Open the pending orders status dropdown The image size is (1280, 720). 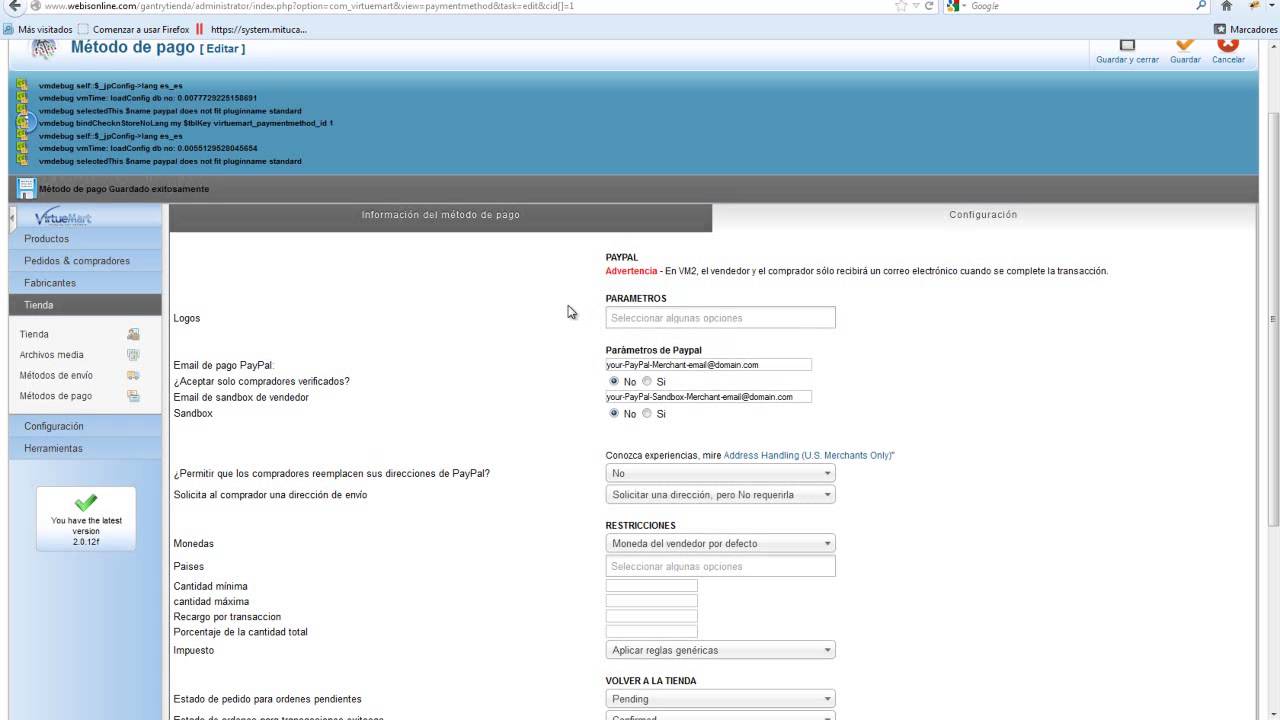(x=720, y=699)
